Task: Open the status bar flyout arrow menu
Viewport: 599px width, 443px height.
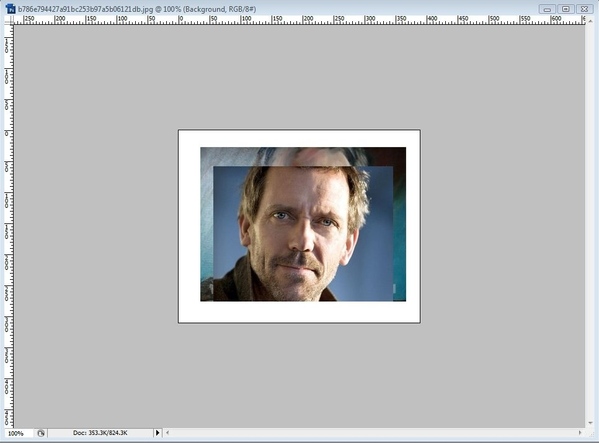Action: click(157, 433)
